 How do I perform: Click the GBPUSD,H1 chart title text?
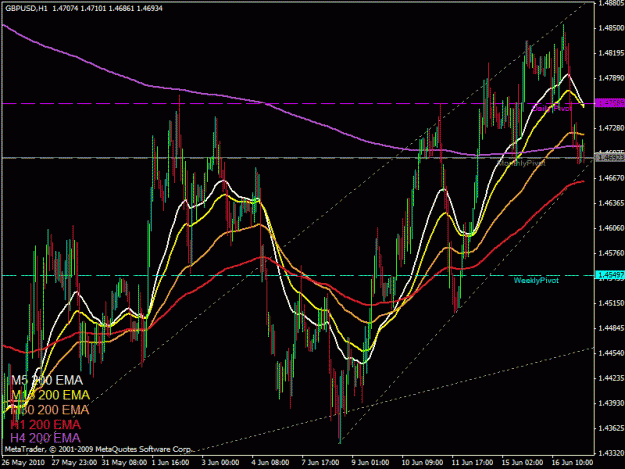pyautogui.click(x=26, y=8)
